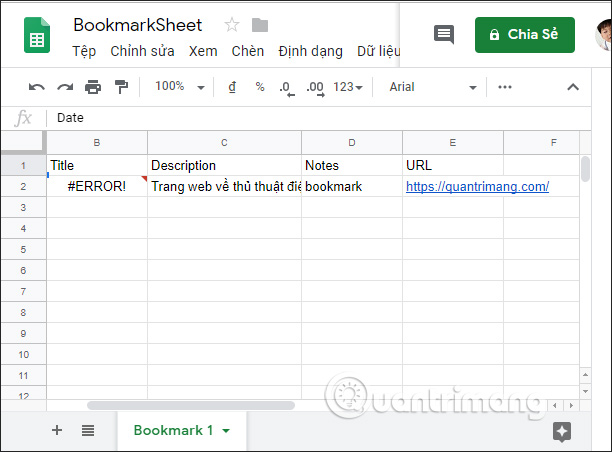Open the 123 number format dropdown
The width and height of the screenshot is (612, 452).
click(x=349, y=87)
